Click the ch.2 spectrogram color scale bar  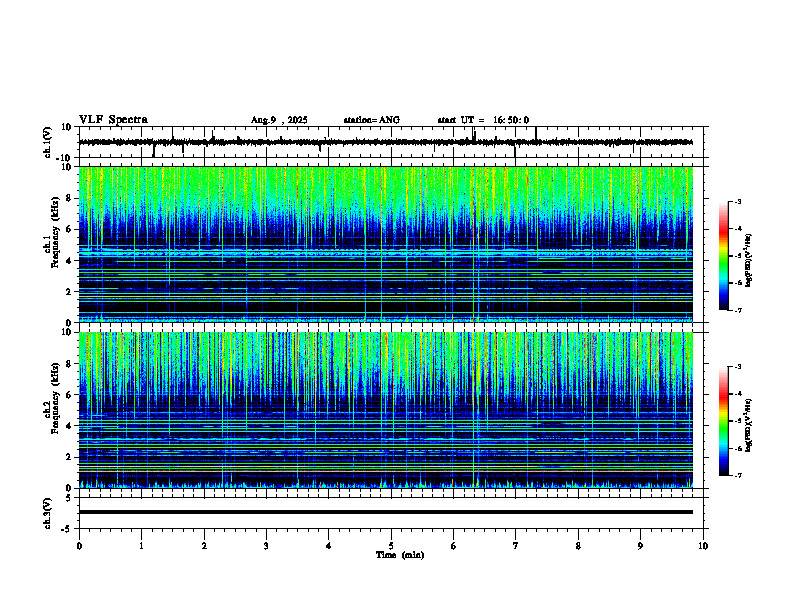click(724, 421)
